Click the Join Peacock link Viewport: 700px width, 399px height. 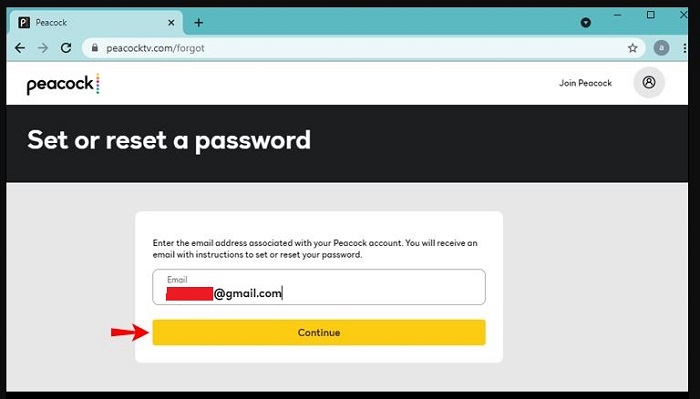(585, 83)
